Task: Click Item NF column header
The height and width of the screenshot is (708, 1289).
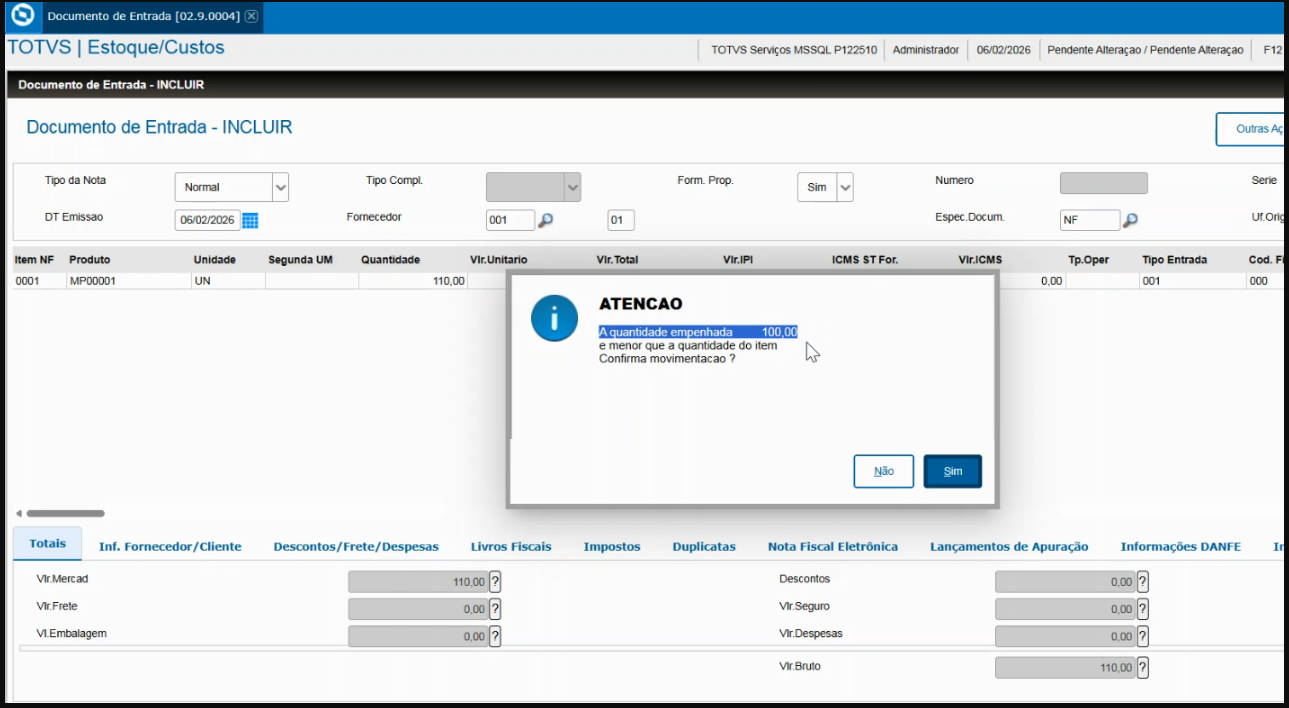Action: point(34,260)
